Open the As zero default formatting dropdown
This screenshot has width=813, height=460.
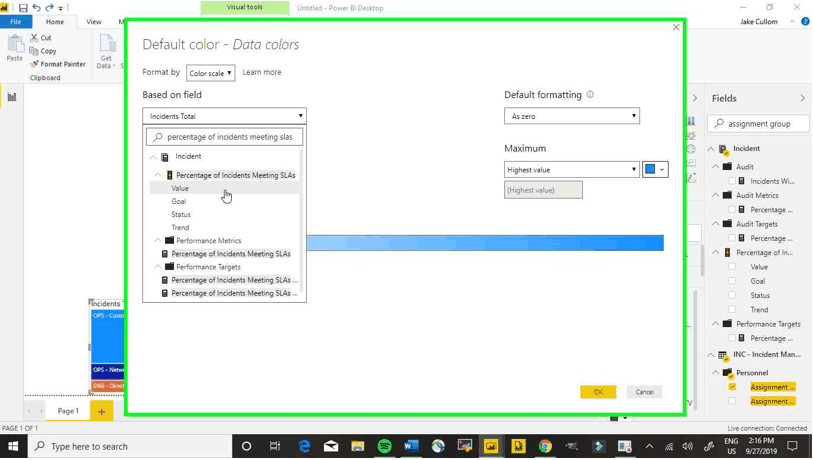(x=572, y=116)
